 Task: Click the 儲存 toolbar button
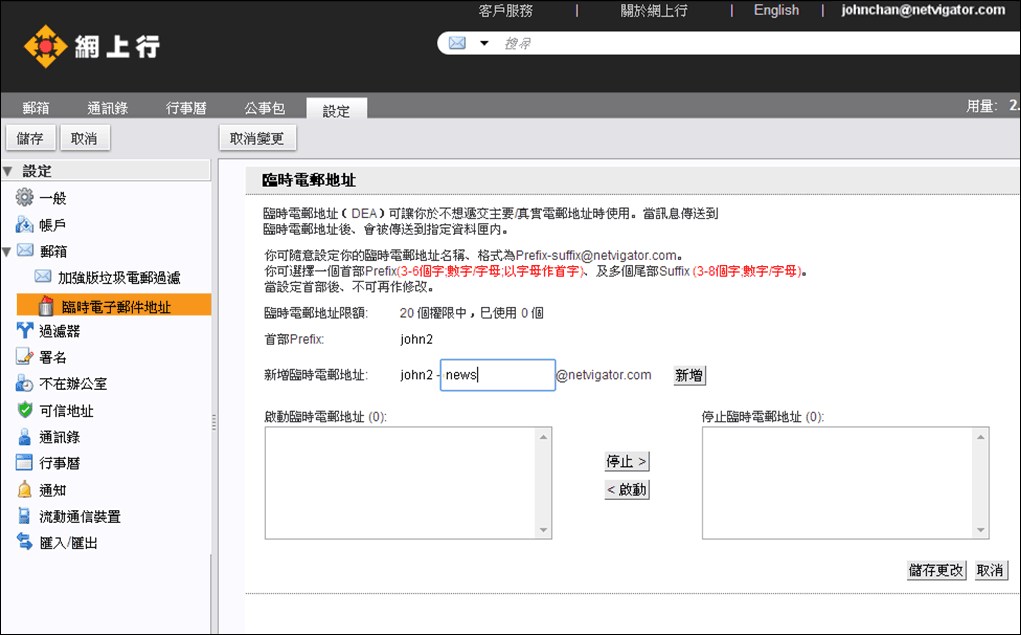click(30, 138)
